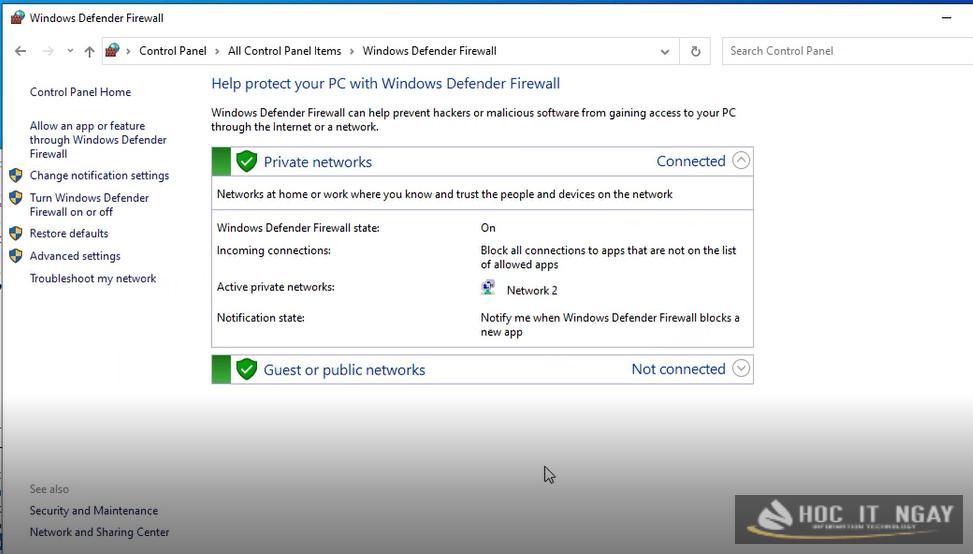This screenshot has height=554, width=973.
Task: Open the recent locations dropdown arrow
Action: point(70,51)
